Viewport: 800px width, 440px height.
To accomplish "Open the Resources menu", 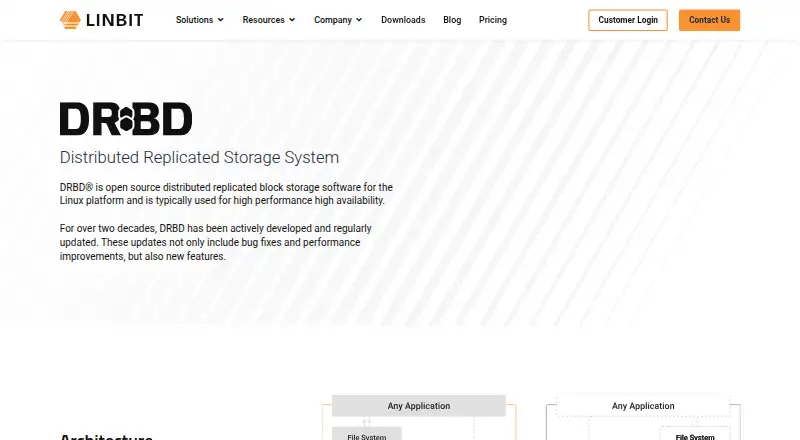I will (x=263, y=20).
